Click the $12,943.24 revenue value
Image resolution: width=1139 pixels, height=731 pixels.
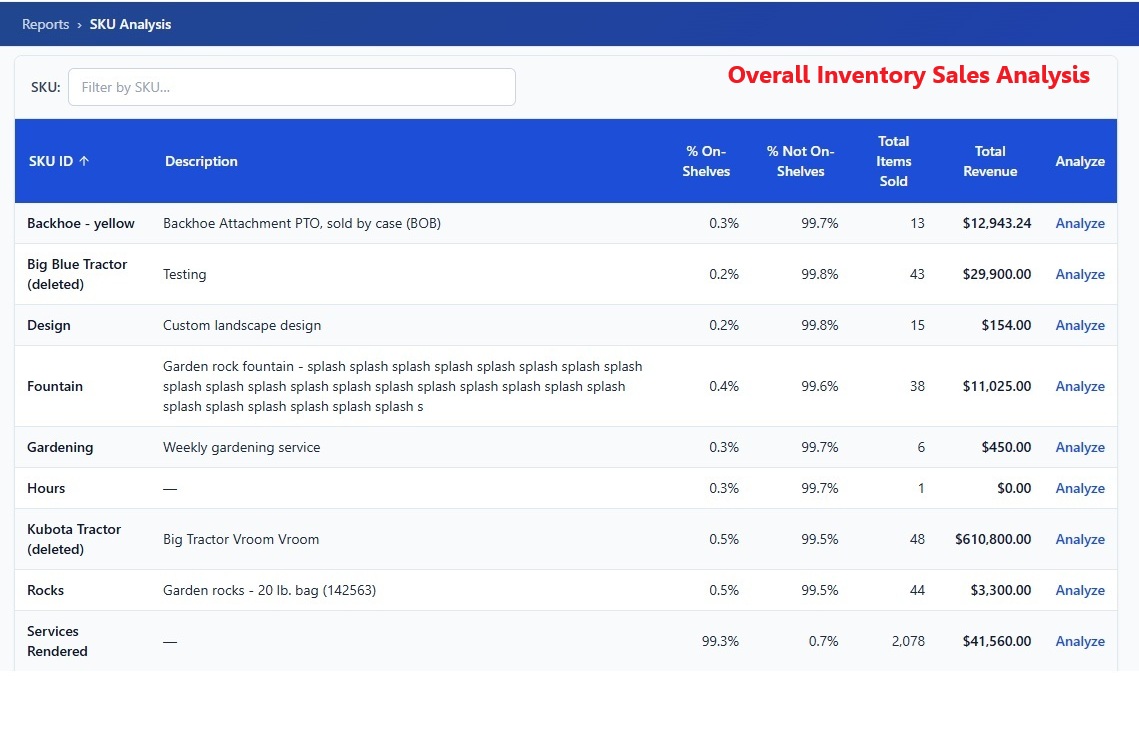pos(997,223)
